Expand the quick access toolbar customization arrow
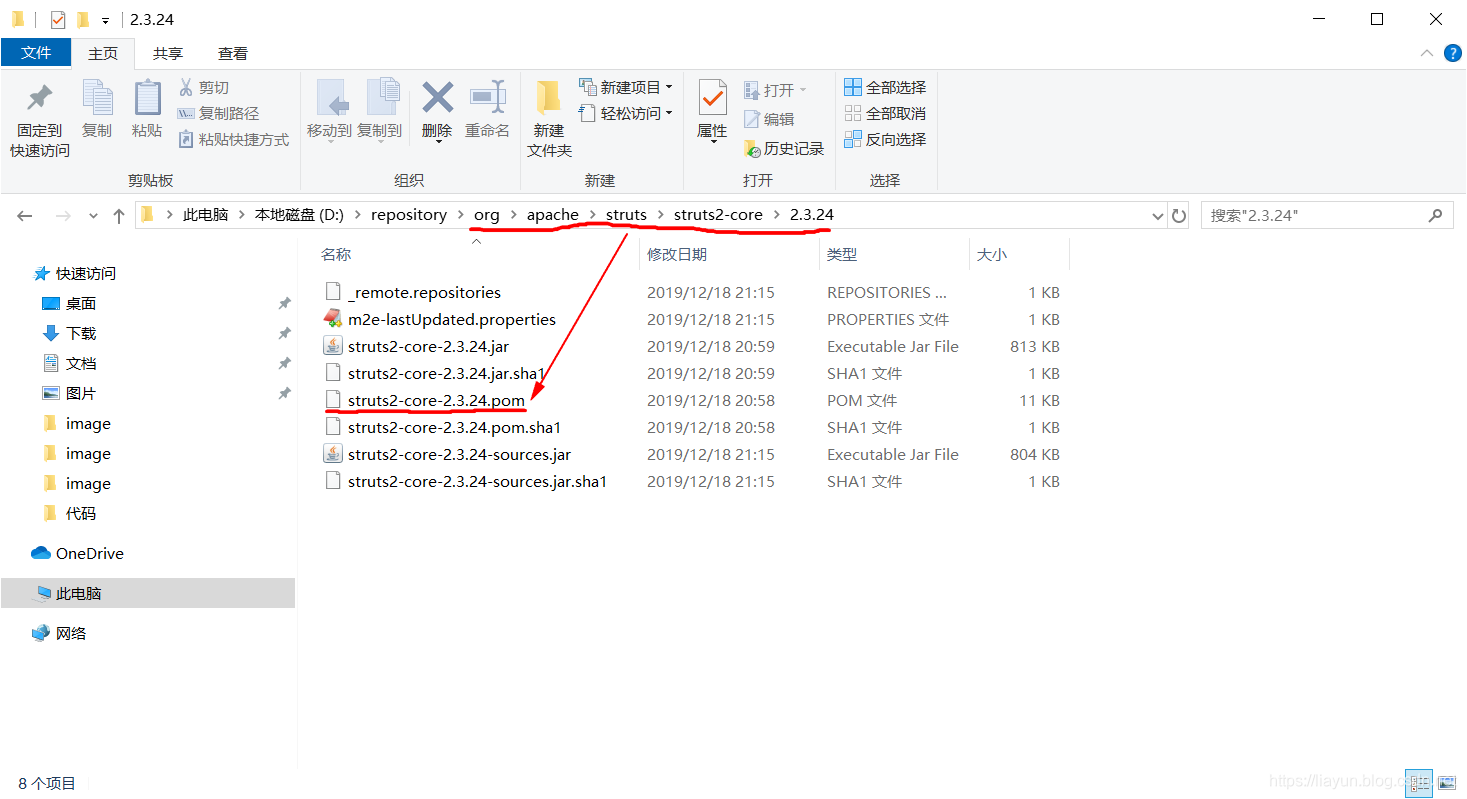Image resolution: width=1467 pixels, height=799 pixels. click(105, 20)
